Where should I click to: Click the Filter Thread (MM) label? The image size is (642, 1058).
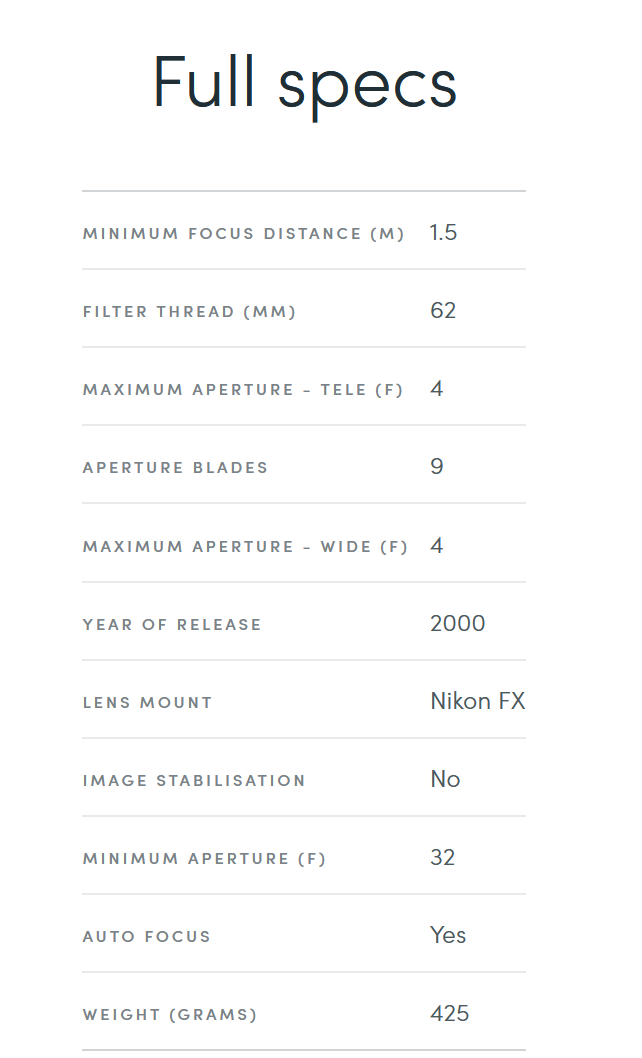[x=190, y=312]
